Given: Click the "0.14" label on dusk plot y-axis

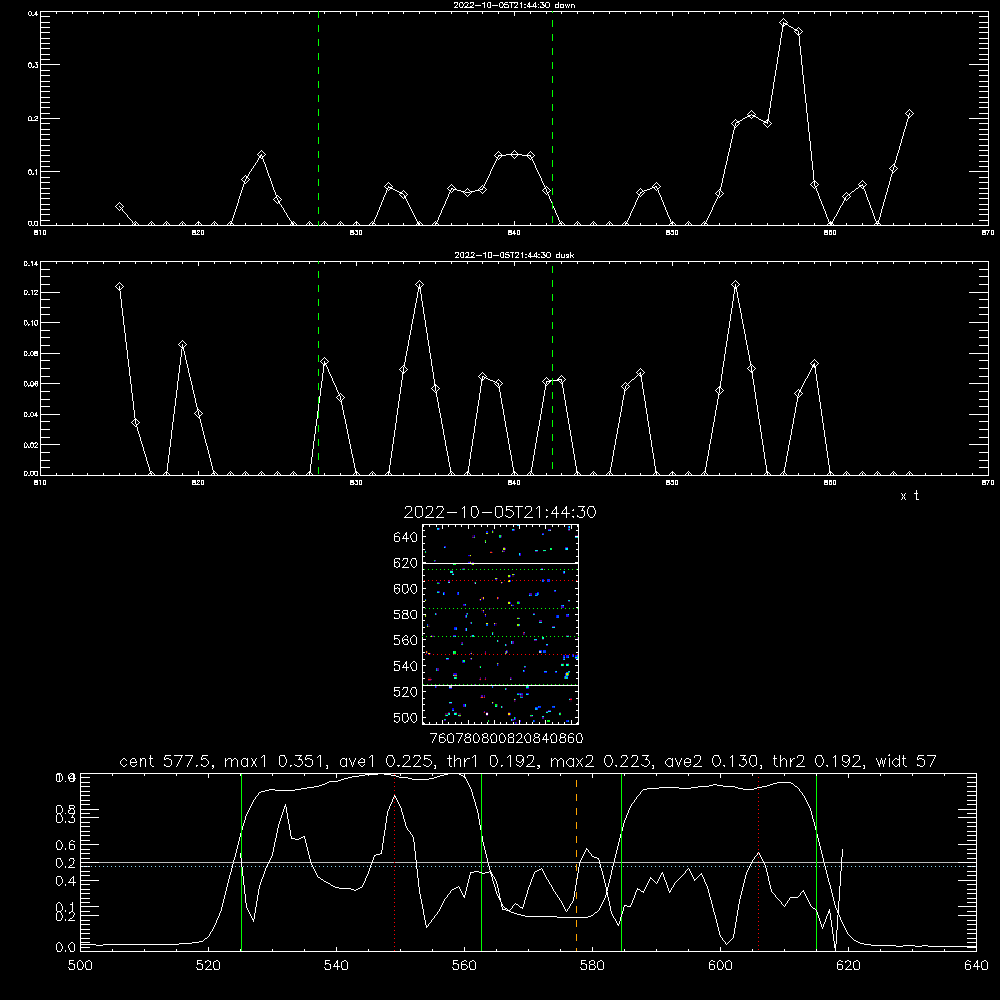Looking at the screenshot, I should coord(31,263).
